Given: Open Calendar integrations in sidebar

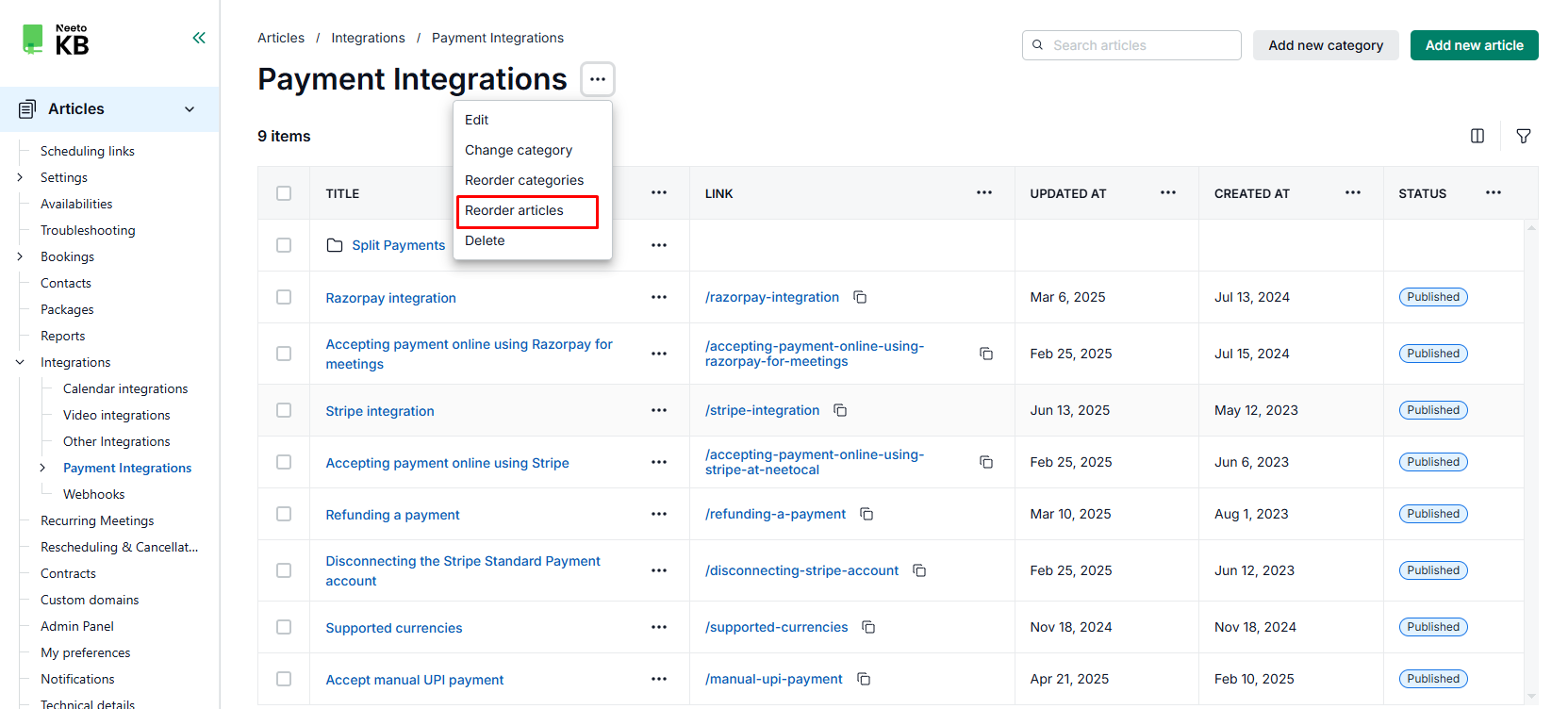Looking at the screenshot, I should 125,388.
